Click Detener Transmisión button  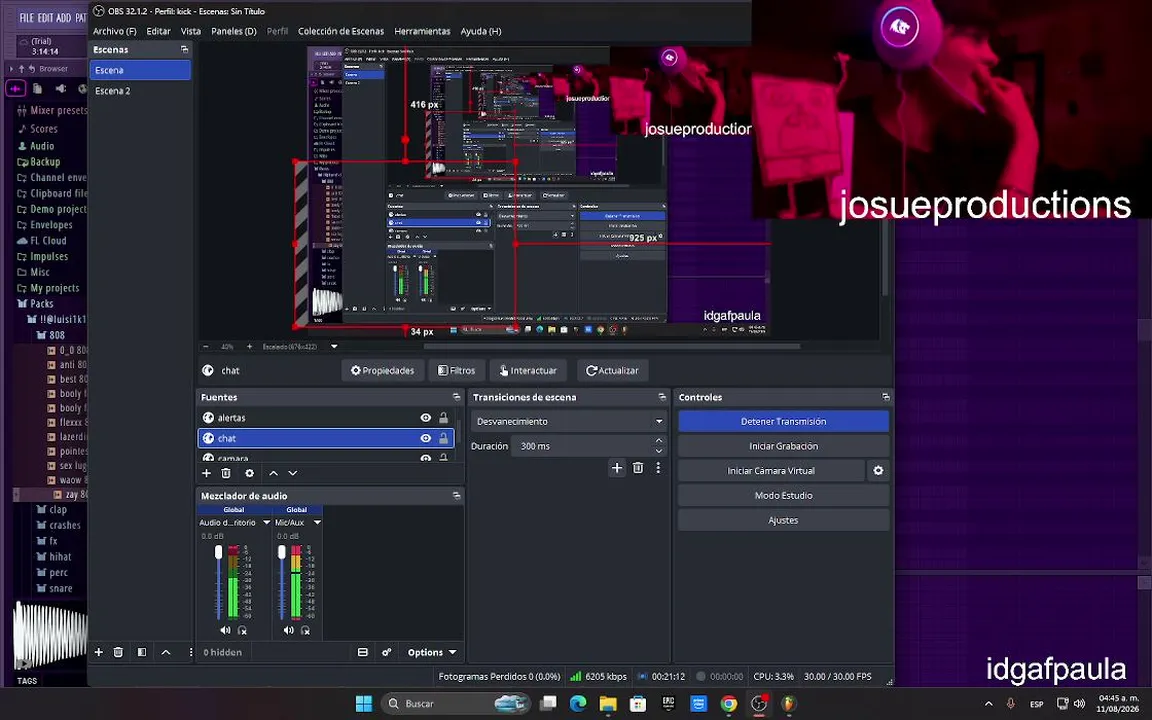point(783,421)
